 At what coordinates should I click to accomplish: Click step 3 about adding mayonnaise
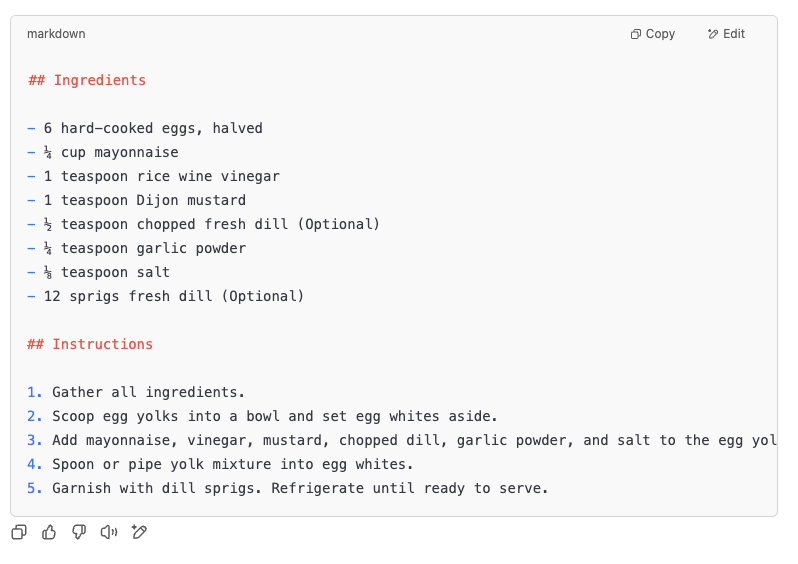click(x=402, y=440)
